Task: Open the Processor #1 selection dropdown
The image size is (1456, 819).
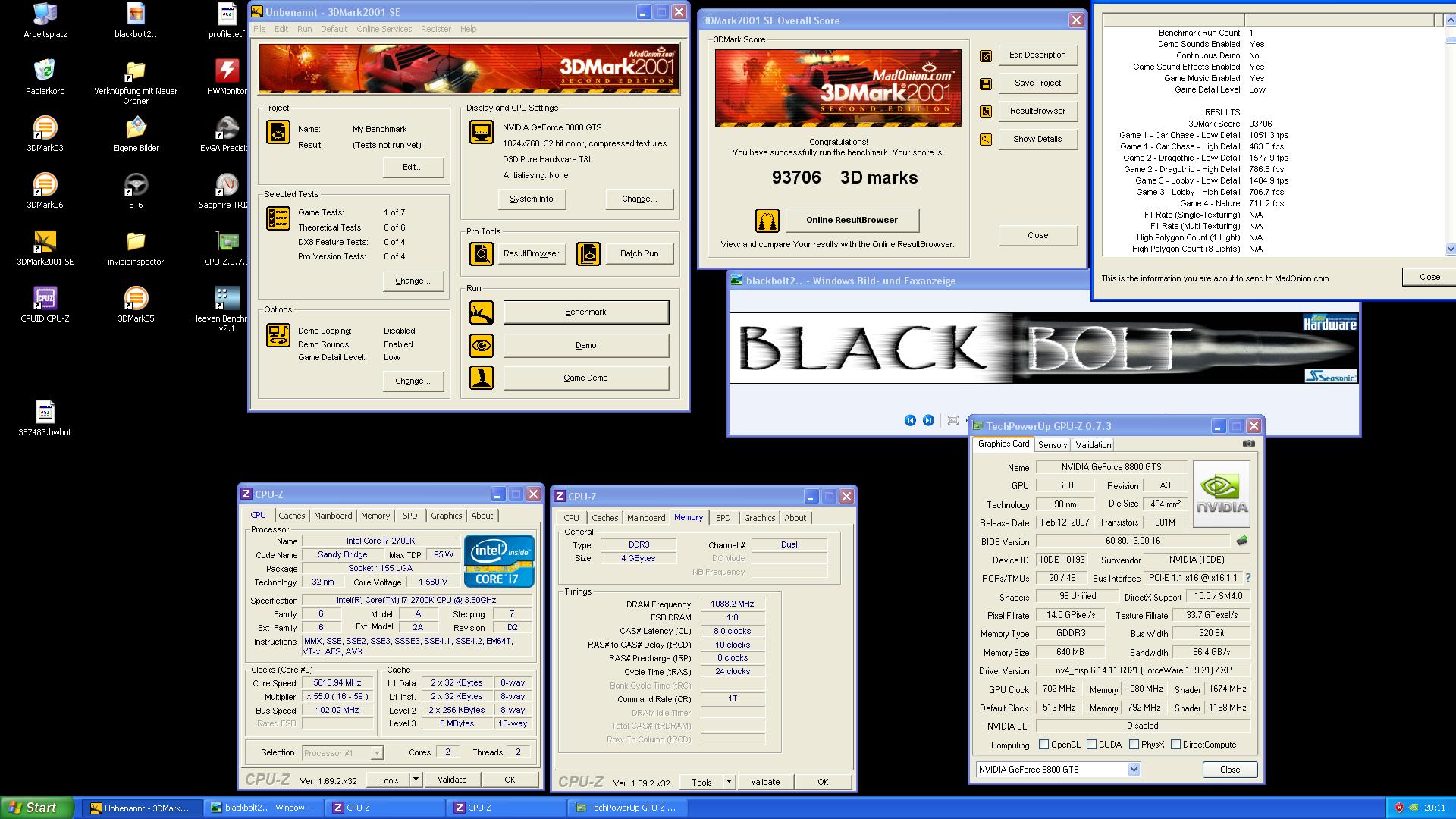Action: click(x=377, y=753)
